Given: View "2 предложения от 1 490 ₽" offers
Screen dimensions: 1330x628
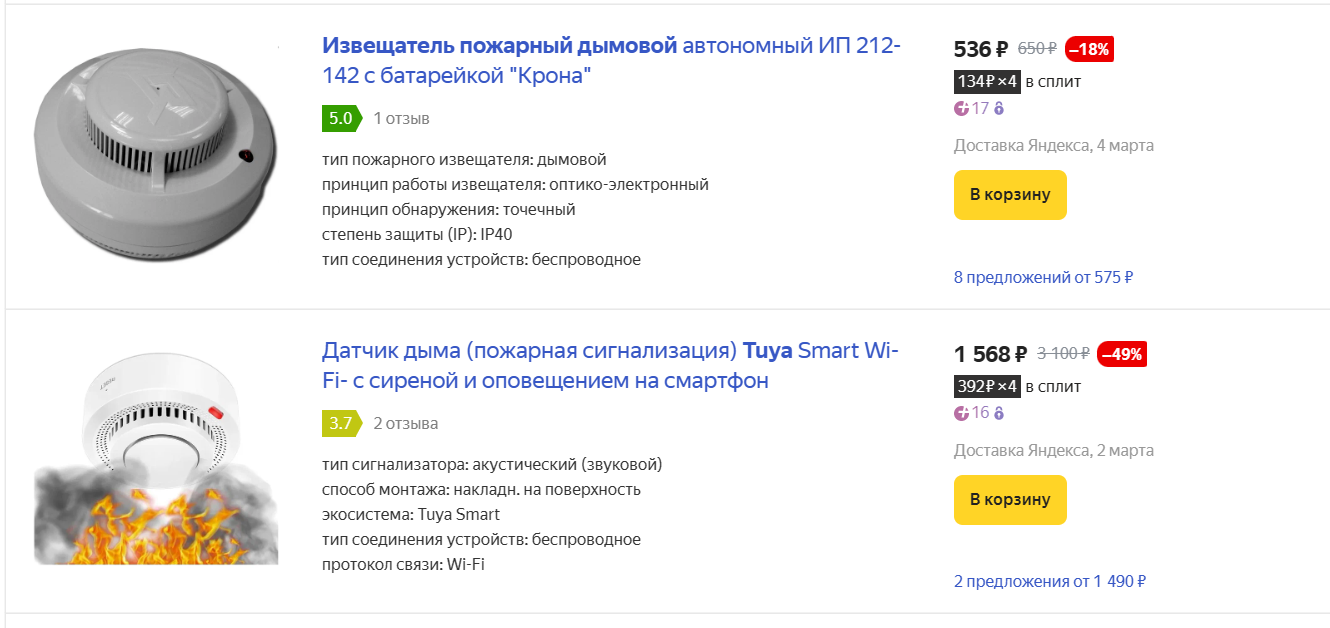Looking at the screenshot, I should click(x=1049, y=581).
